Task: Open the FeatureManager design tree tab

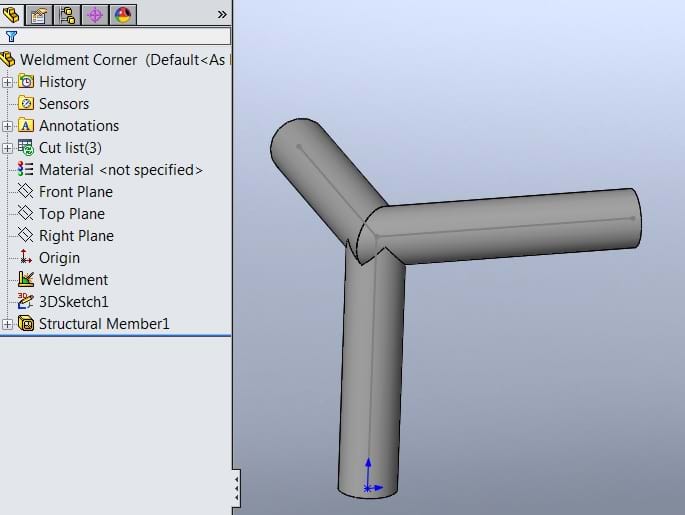Action: pos(13,14)
